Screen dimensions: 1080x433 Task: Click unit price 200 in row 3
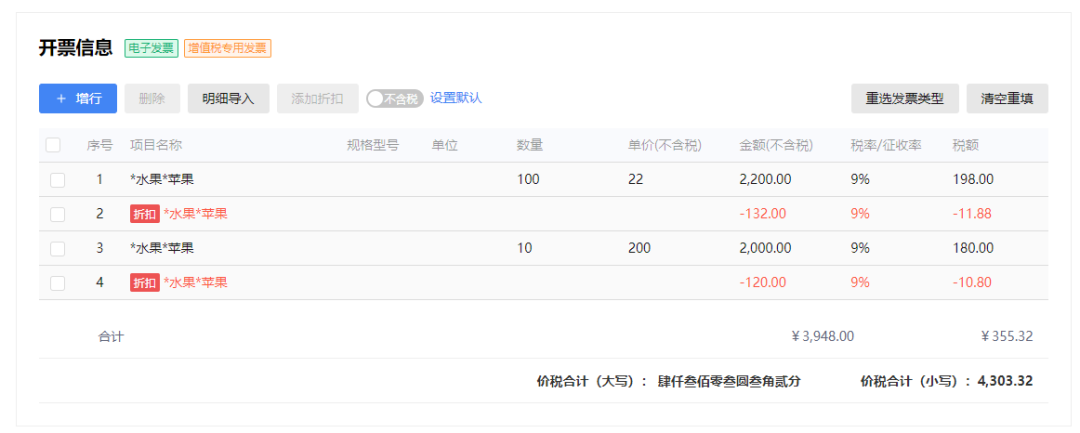coord(639,248)
